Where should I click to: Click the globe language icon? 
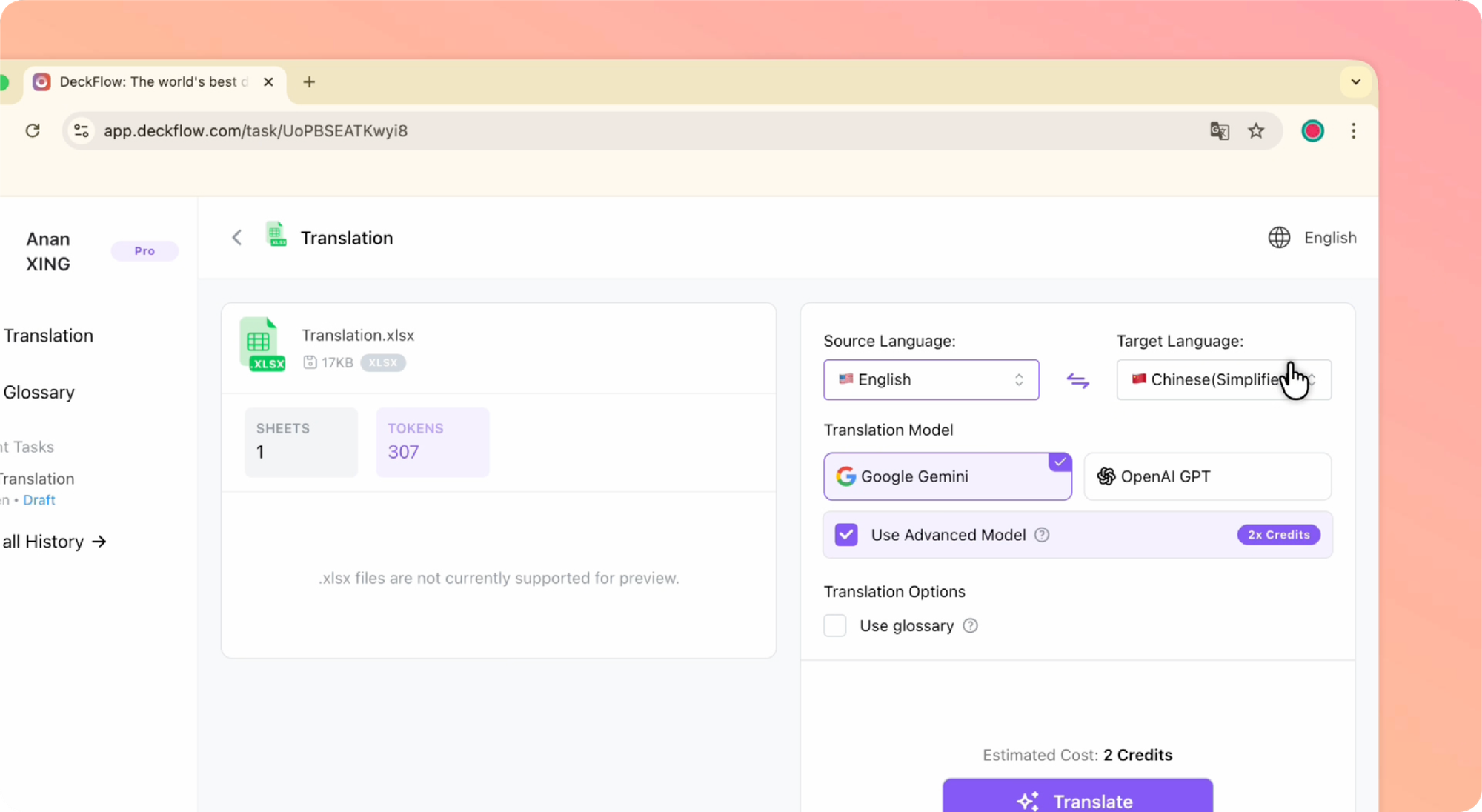coord(1279,238)
